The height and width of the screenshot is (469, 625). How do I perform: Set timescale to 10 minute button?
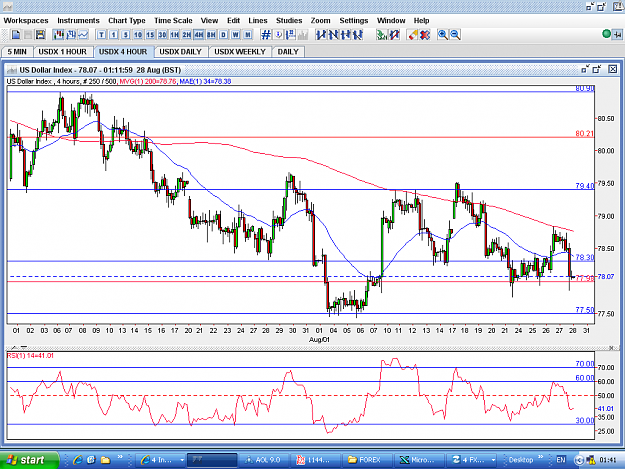(138, 35)
